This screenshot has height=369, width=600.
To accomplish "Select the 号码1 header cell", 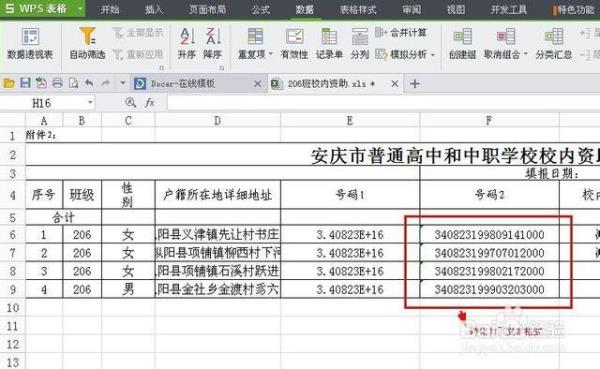I will (x=350, y=195).
